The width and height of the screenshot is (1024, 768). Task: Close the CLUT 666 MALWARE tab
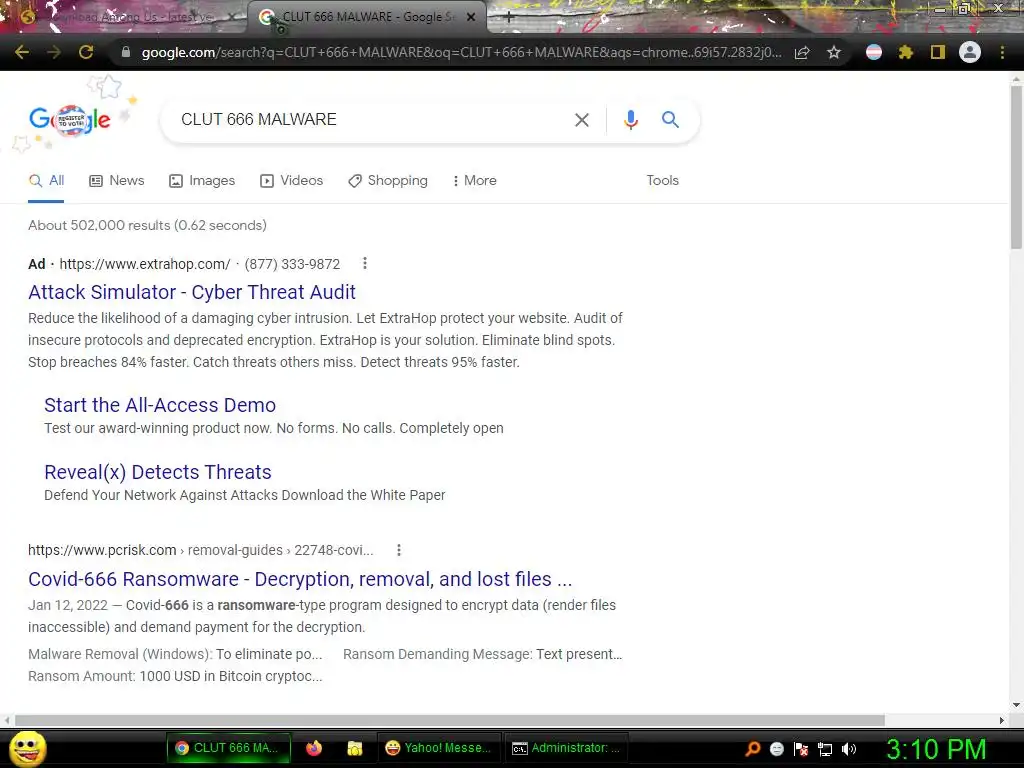(471, 18)
